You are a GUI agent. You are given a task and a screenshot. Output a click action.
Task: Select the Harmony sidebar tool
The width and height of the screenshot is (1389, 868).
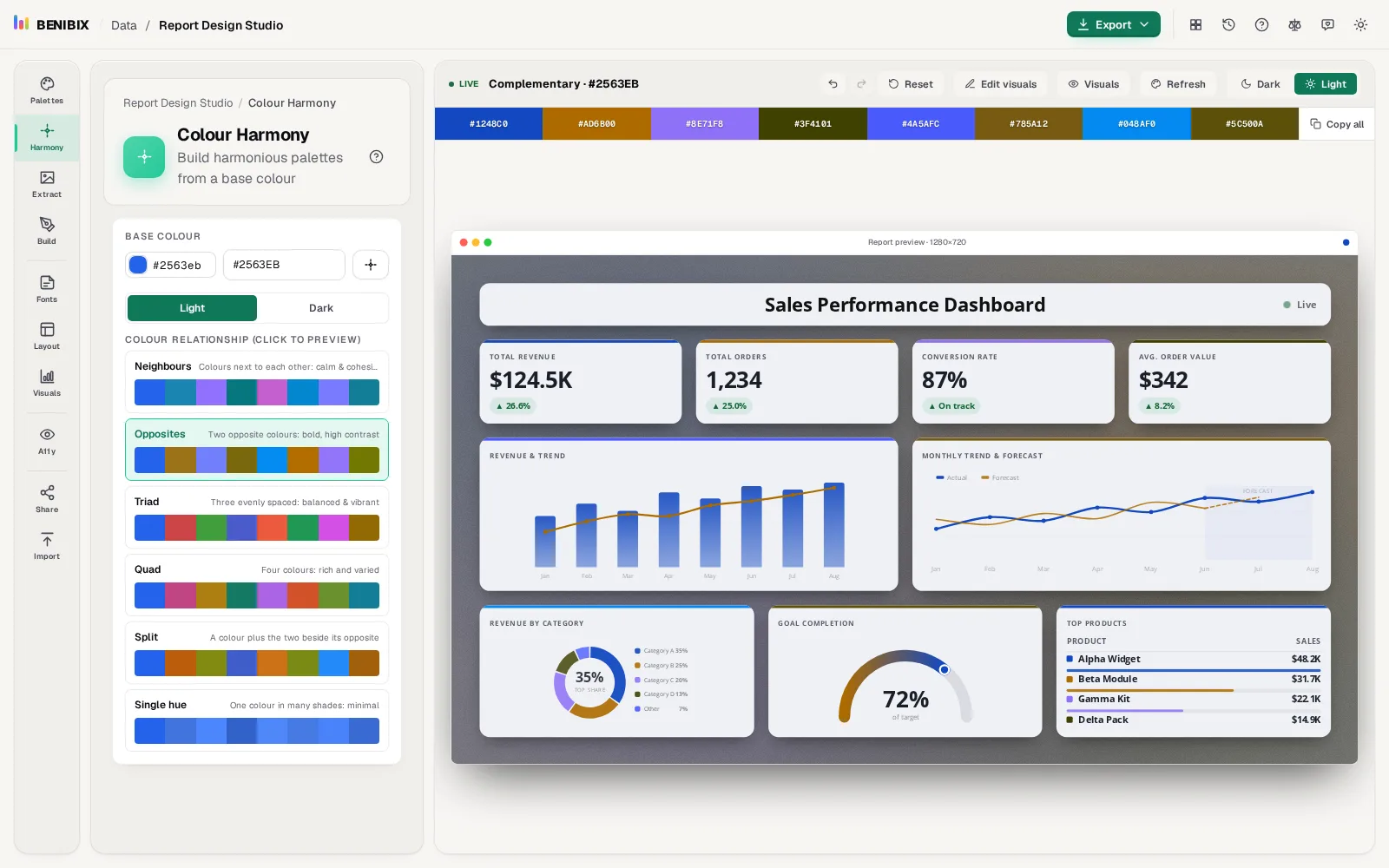(x=47, y=137)
